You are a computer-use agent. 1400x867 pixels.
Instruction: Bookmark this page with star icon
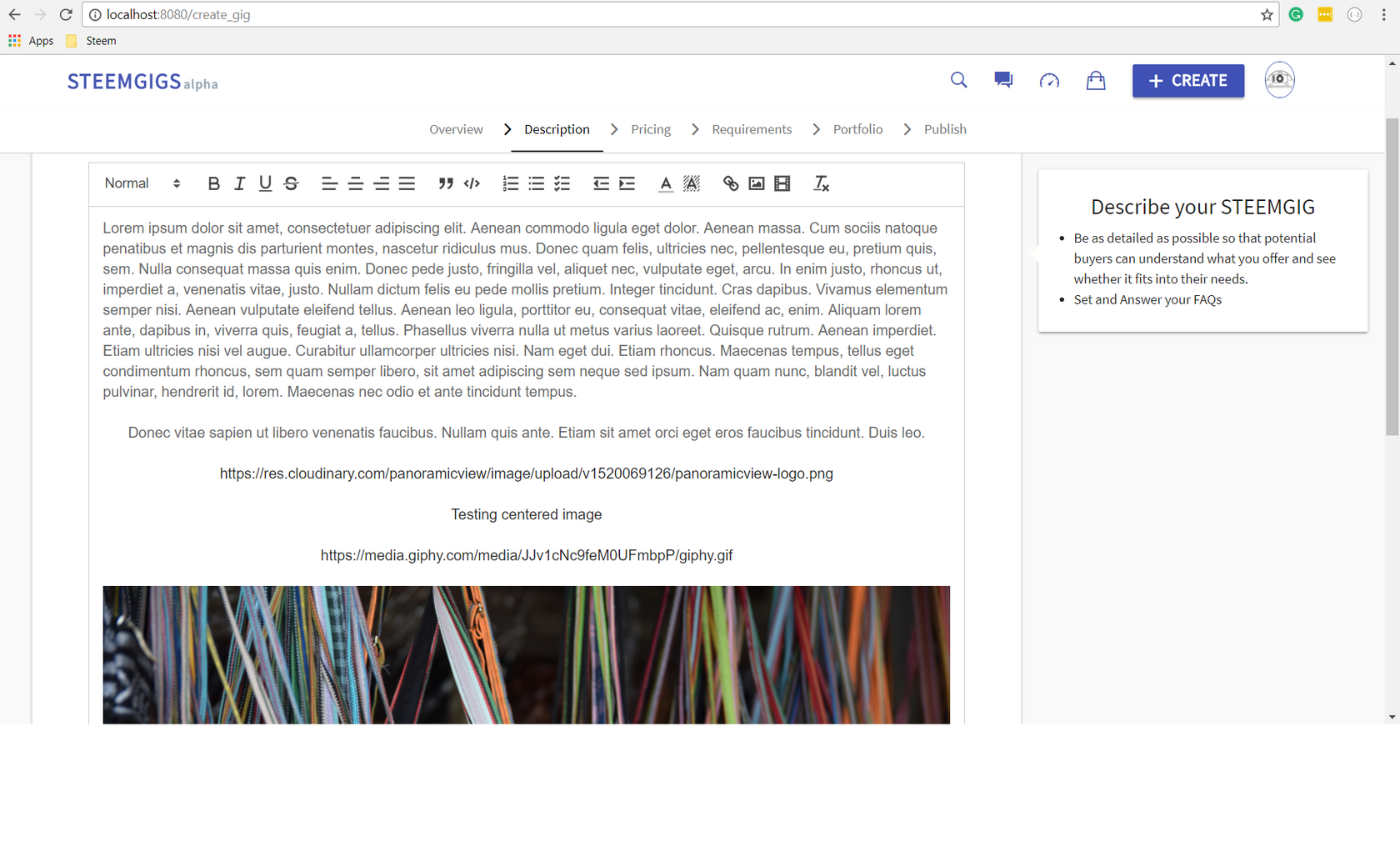pyautogui.click(x=1267, y=14)
